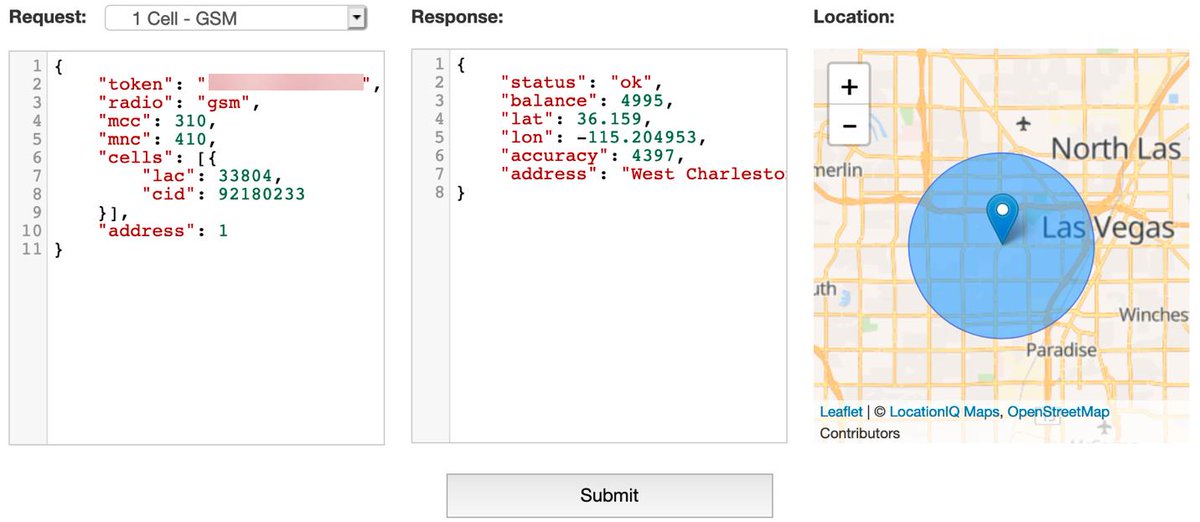Screen dimensions: 1200x522
Task: Click the lac value 33804
Action: pos(246,175)
